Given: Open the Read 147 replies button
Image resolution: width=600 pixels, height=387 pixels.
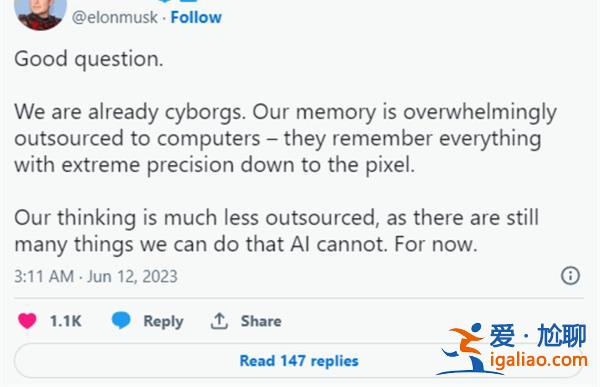Looking at the screenshot, I should pos(299,361).
